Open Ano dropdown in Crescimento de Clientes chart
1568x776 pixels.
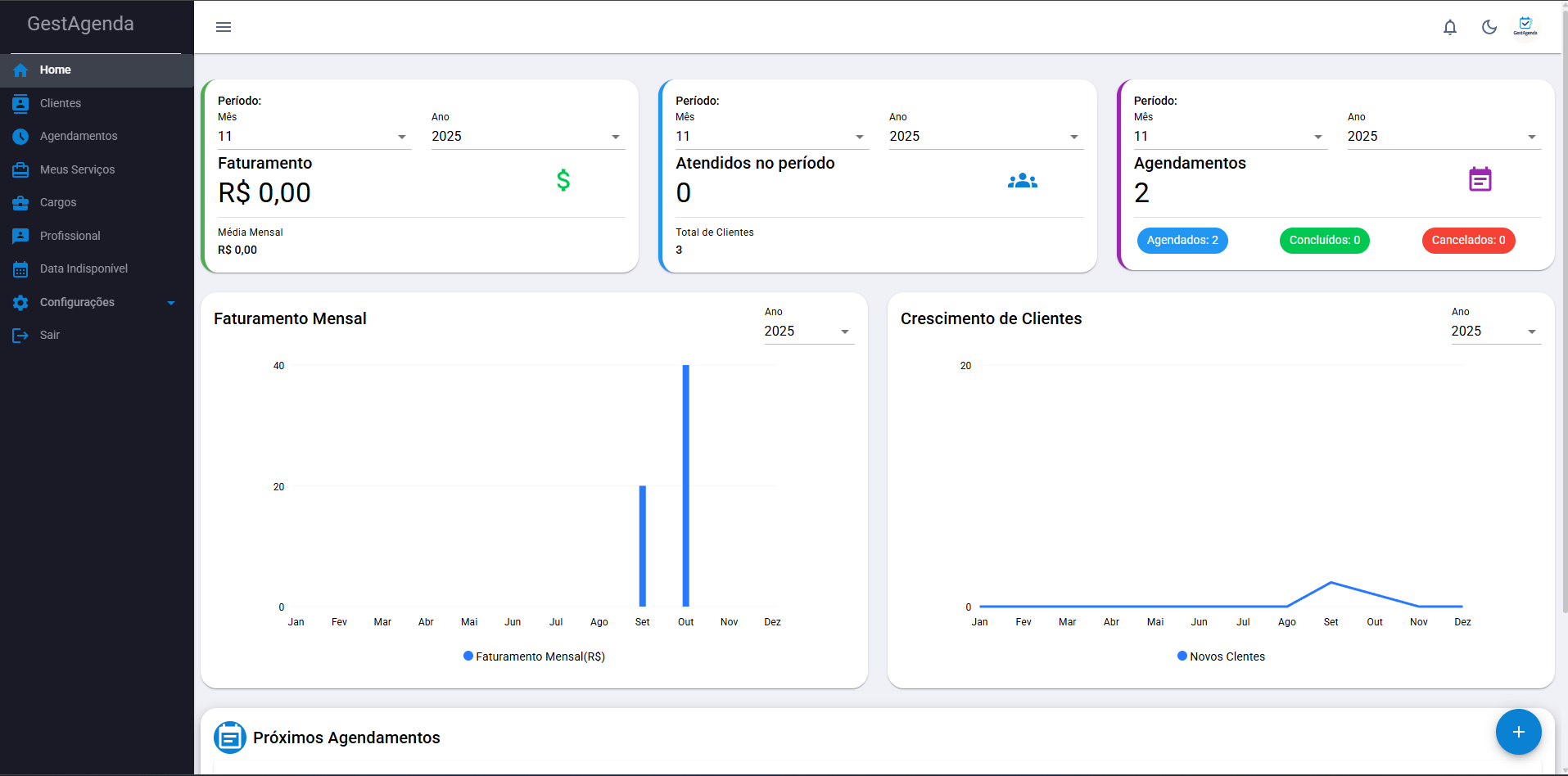click(x=1495, y=332)
